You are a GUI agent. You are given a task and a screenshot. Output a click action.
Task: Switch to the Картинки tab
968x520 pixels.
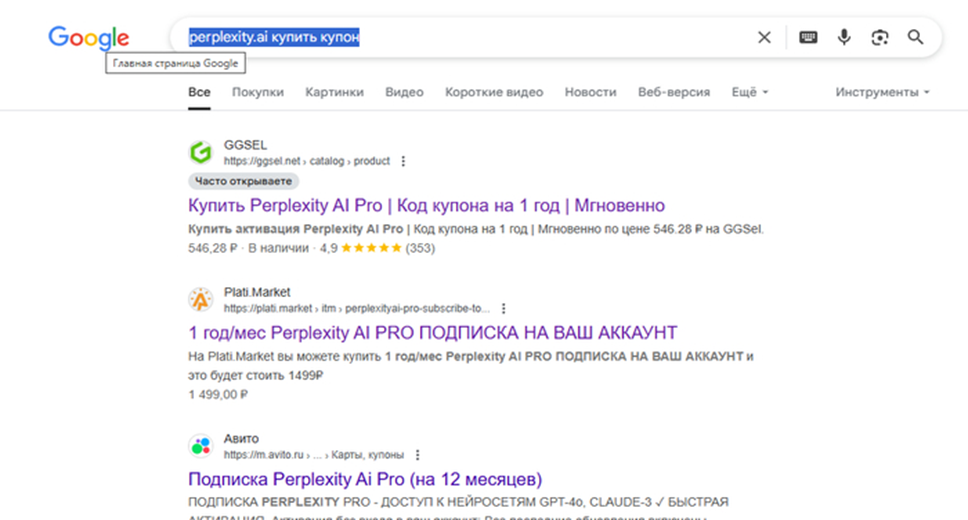click(x=335, y=92)
